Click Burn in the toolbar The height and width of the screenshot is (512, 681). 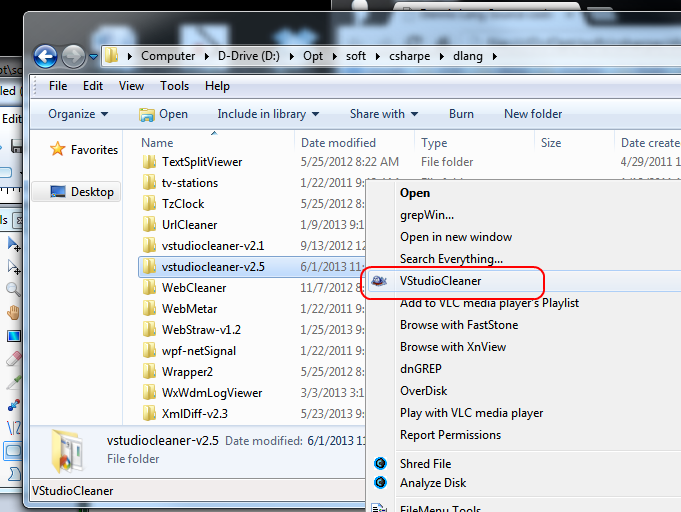click(x=461, y=114)
